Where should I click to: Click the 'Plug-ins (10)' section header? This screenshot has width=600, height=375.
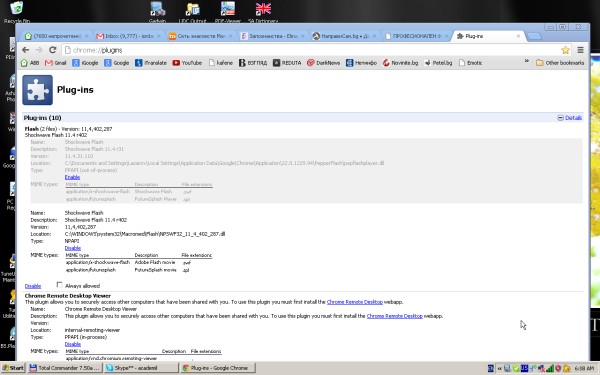(42, 118)
